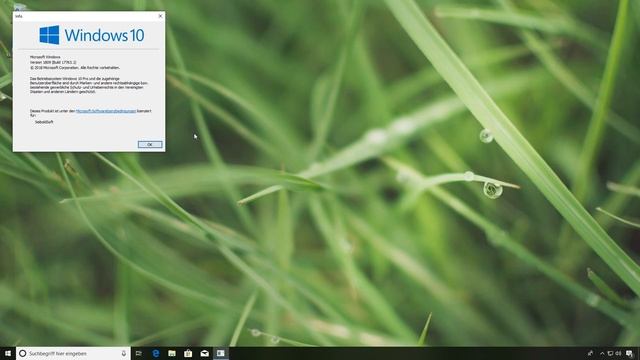Click OK in the Info dialog
This screenshot has height=360, width=640.
click(x=150, y=144)
